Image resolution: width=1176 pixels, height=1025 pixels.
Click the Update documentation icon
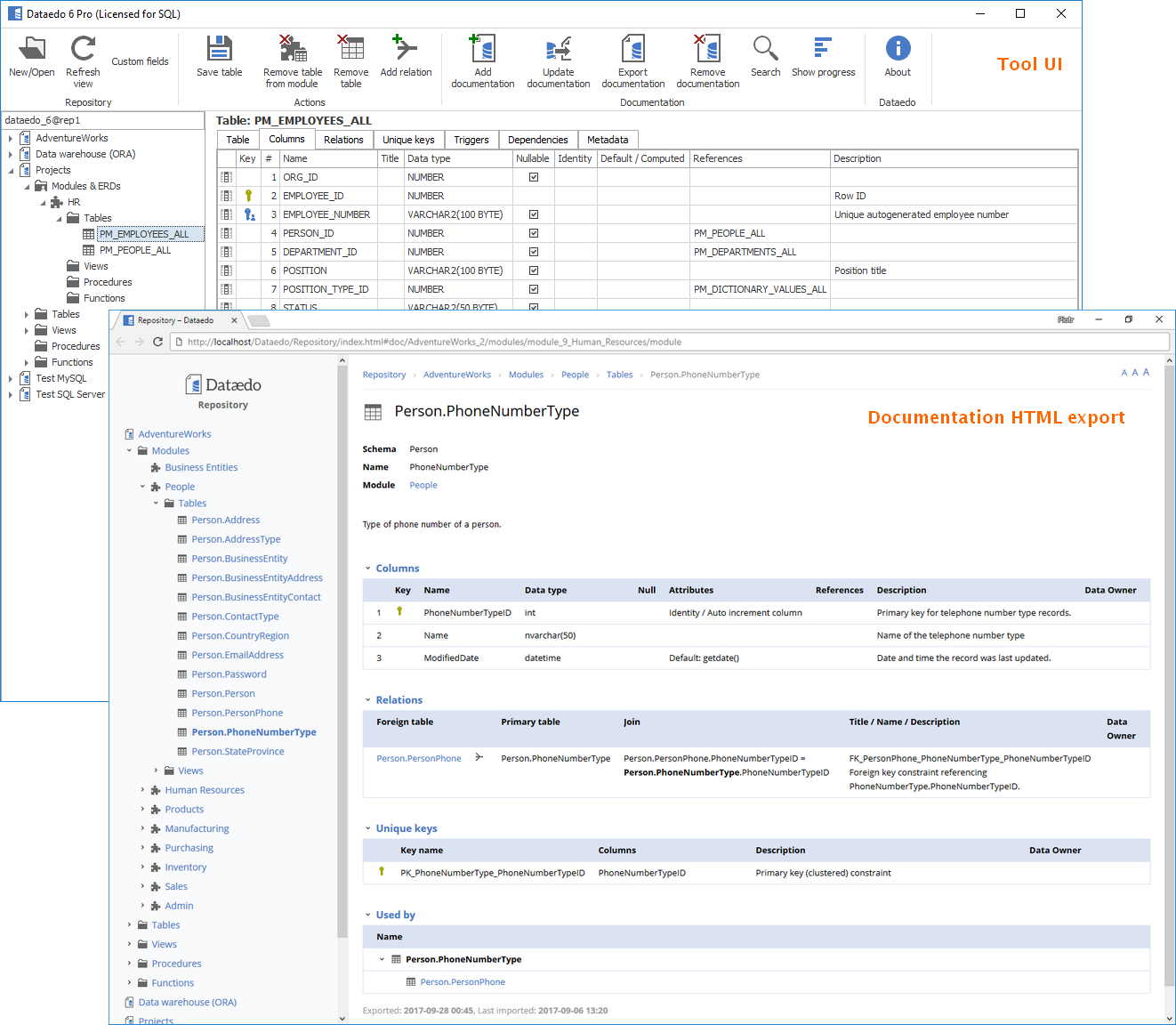(x=558, y=48)
